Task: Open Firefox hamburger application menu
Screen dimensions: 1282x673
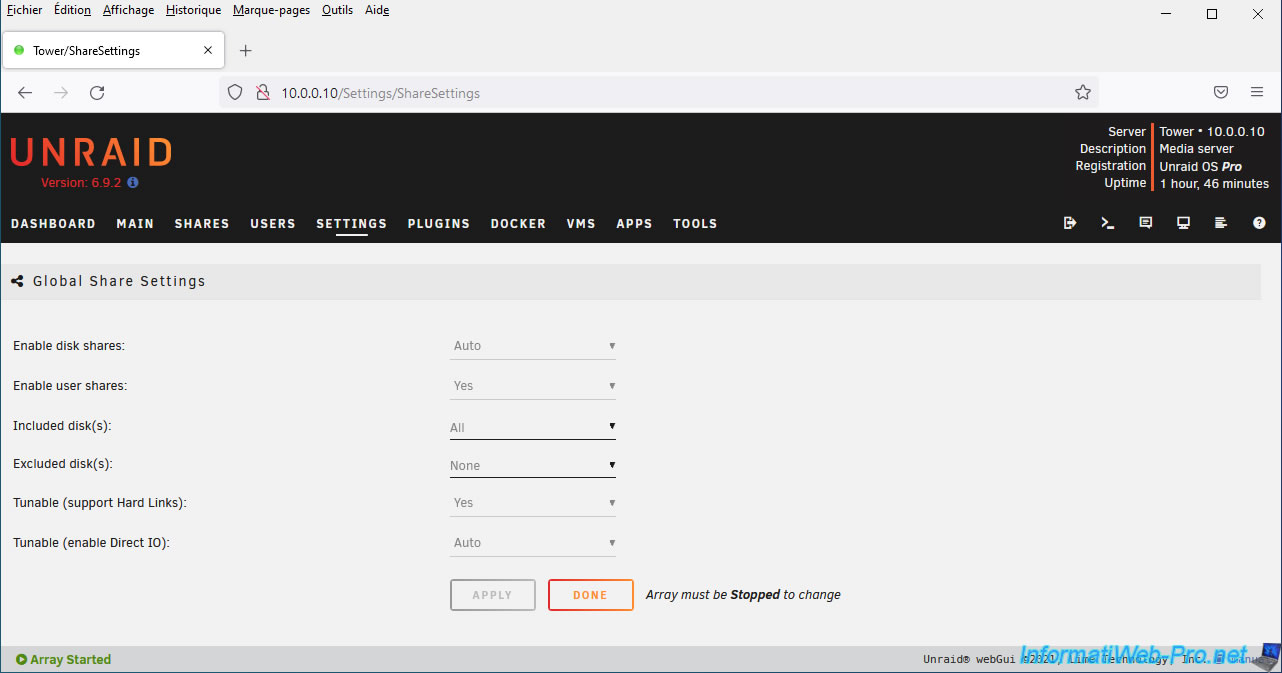Action: [x=1257, y=92]
